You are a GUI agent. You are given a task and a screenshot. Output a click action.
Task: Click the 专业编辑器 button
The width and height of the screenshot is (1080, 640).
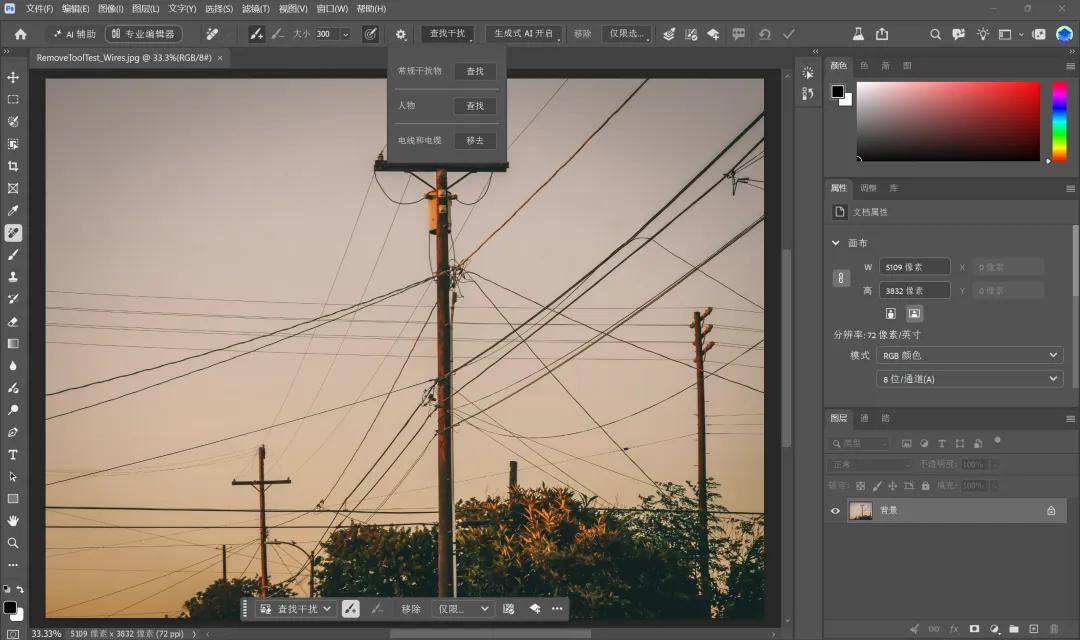coord(144,34)
